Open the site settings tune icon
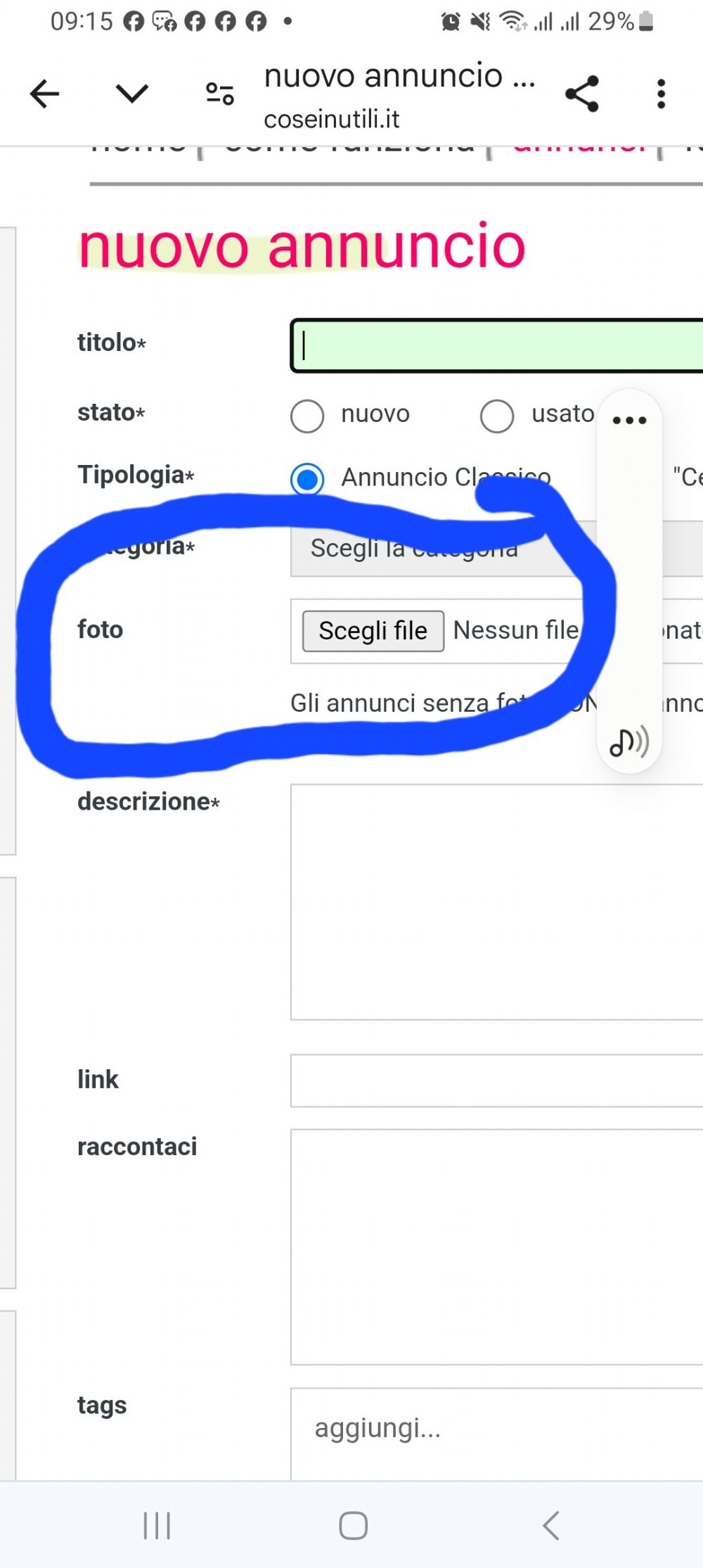Viewport: 703px width, 1568px height. click(x=219, y=94)
